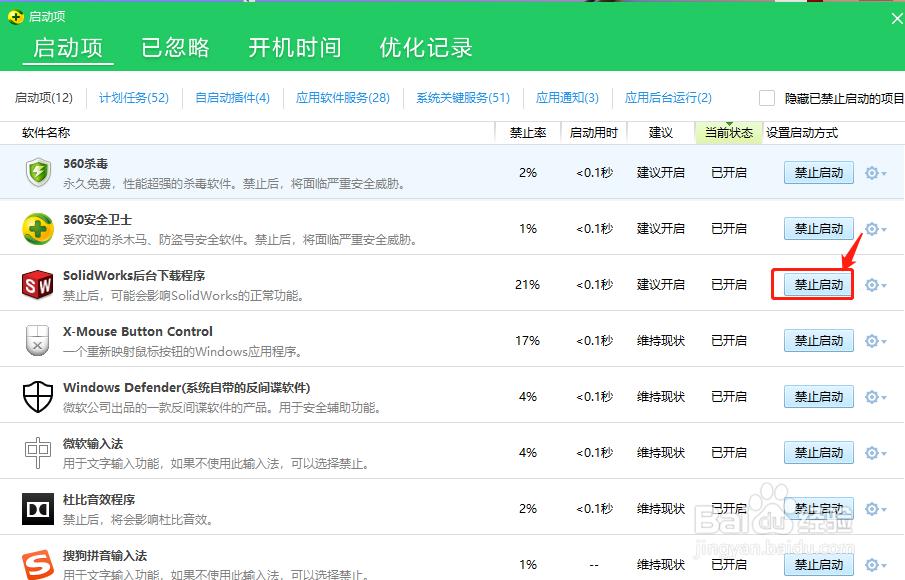Disable startup for SolidWorks后台下载程序
Image resolution: width=905 pixels, height=580 pixels.
tap(818, 285)
